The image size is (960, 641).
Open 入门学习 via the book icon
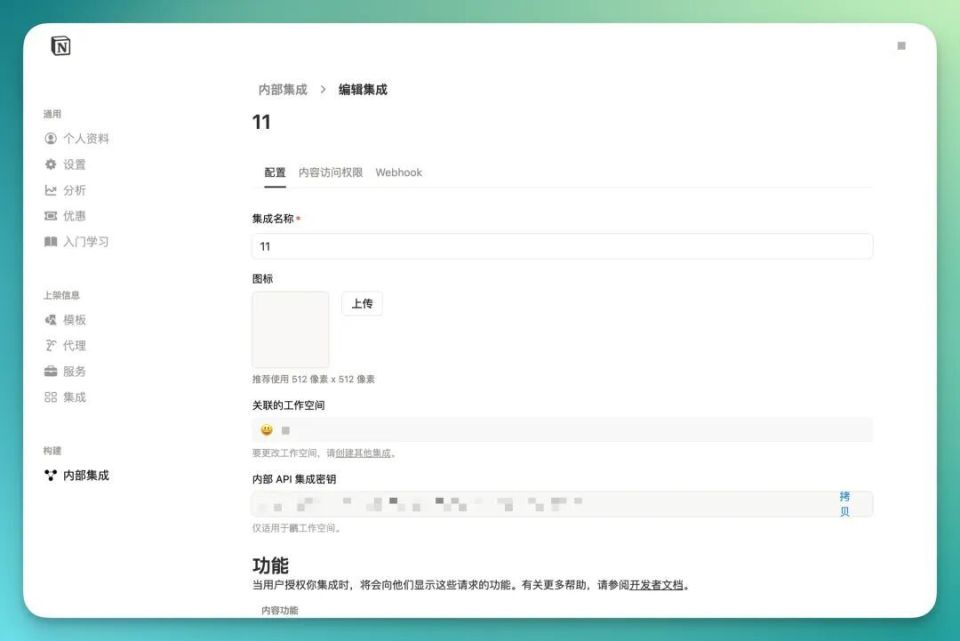point(50,240)
